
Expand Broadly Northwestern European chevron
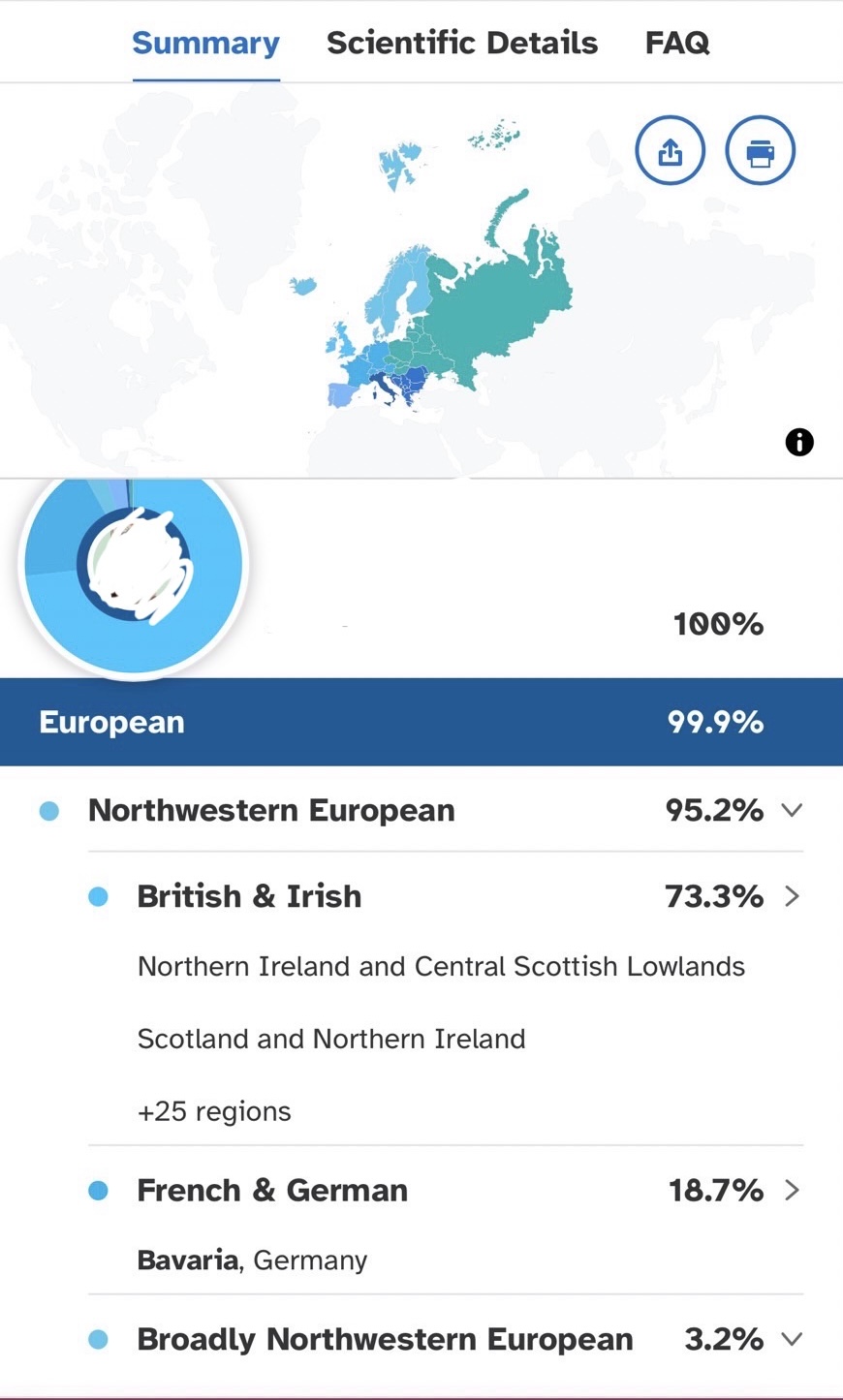point(792,1339)
